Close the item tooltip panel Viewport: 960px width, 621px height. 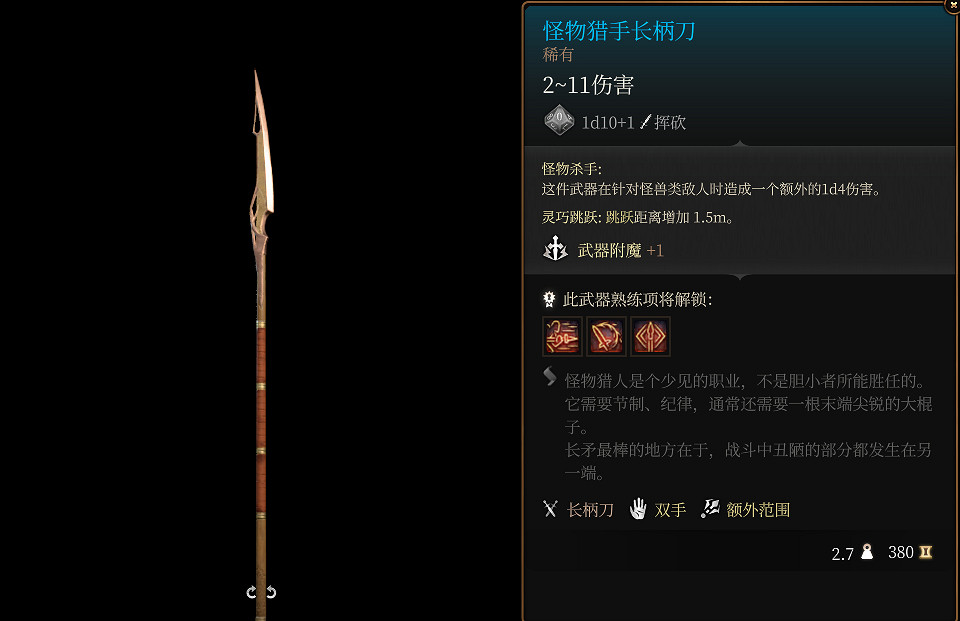(x=954, y=4)
